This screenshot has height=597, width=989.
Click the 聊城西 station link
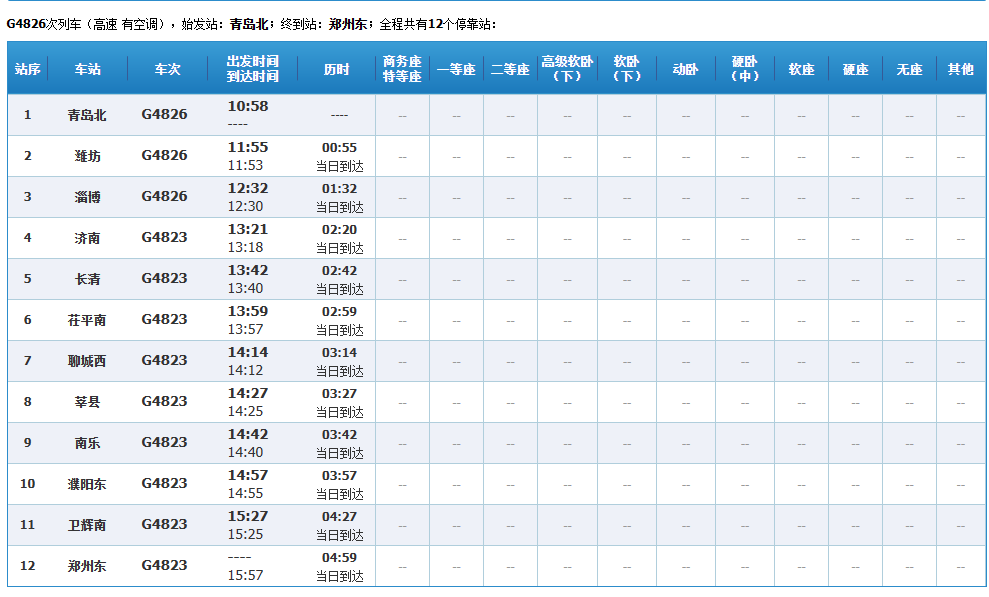(x=87, y=361)
